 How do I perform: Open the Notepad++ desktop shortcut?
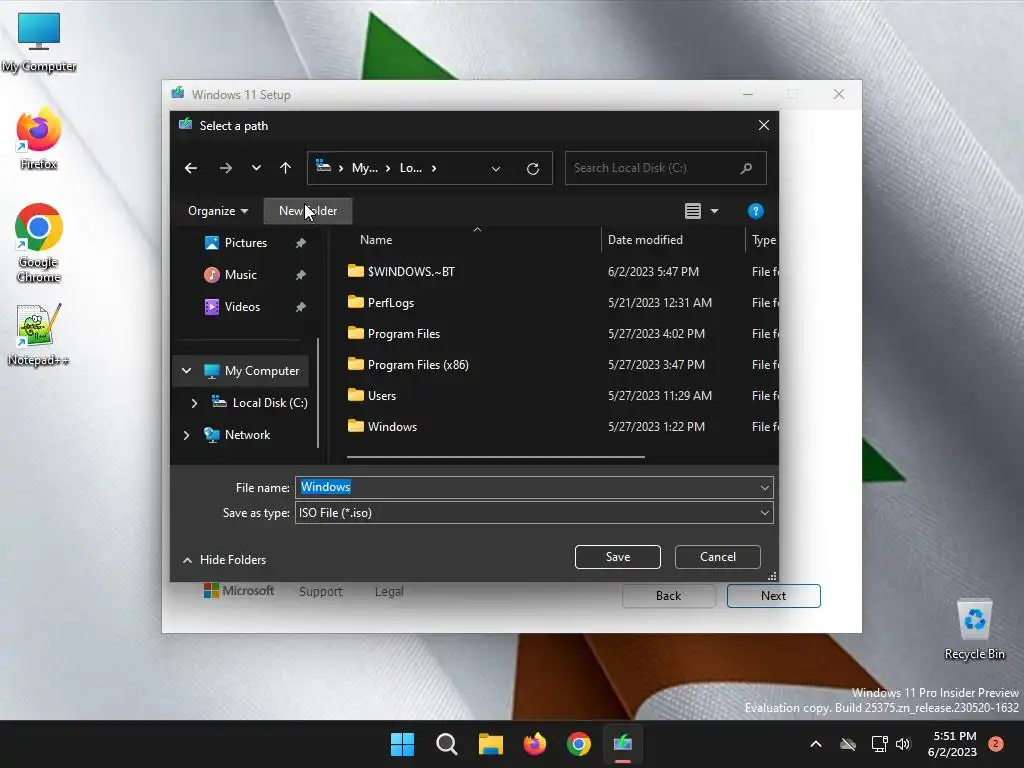[x=39, y=334]
